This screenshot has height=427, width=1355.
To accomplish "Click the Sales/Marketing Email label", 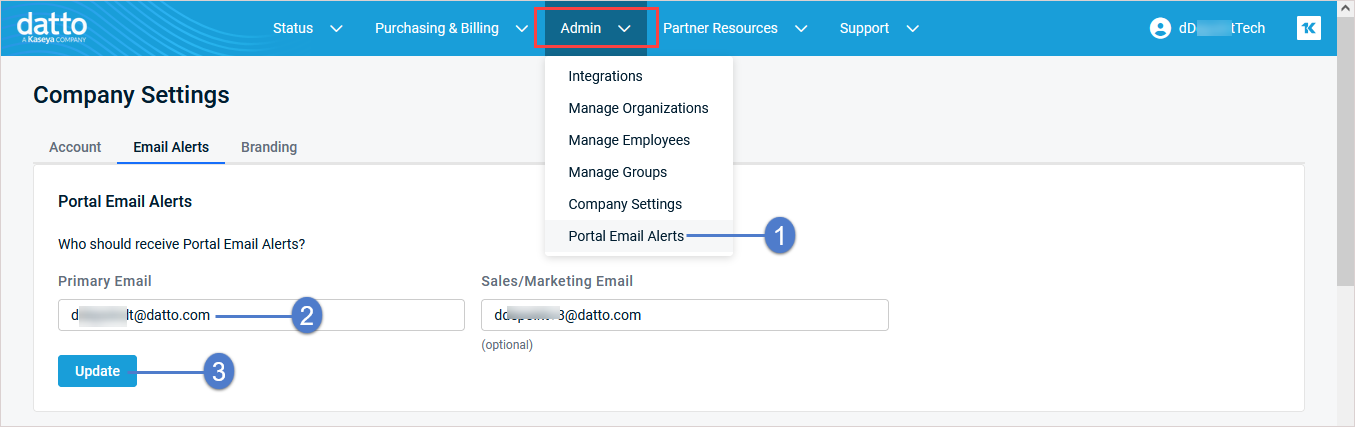I will (557, 281).
